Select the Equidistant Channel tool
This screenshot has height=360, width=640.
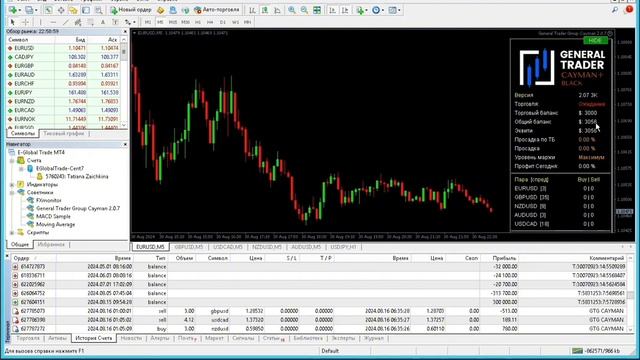(x=78, y=22)
